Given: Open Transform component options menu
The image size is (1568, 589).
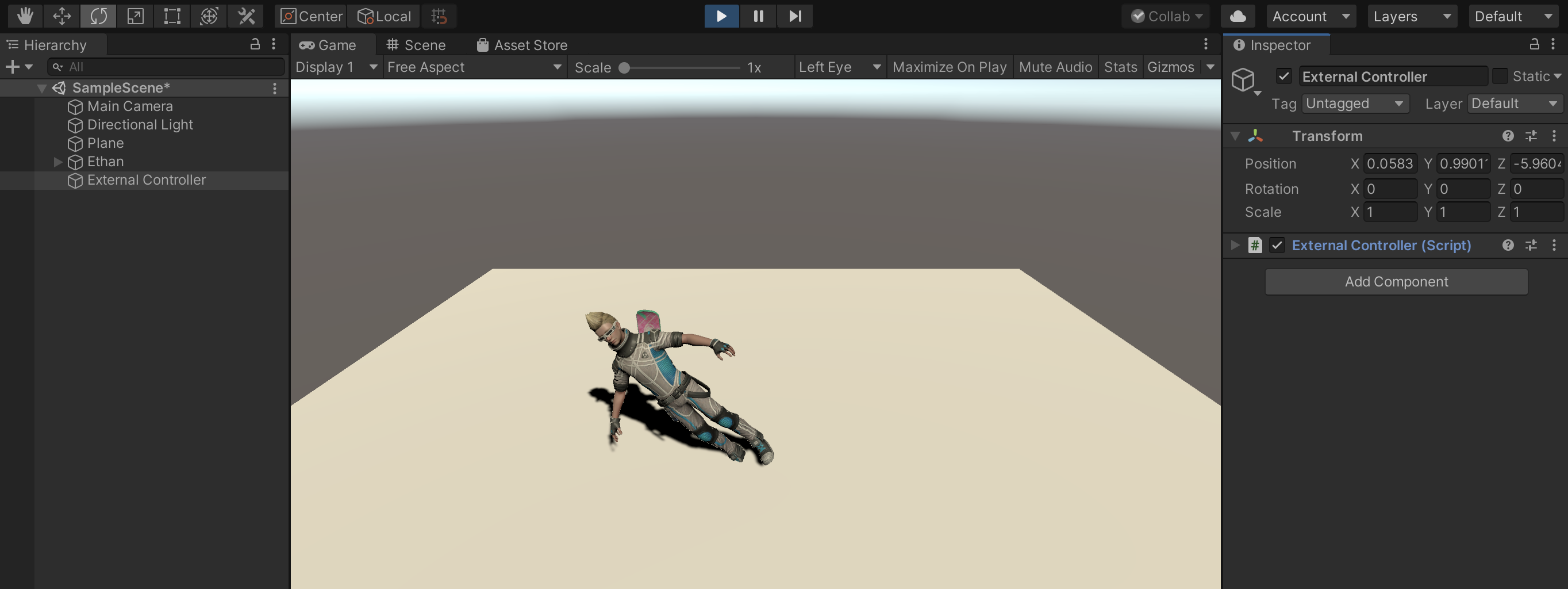Looking at the screenshot, I should [x=1554, y=136].
